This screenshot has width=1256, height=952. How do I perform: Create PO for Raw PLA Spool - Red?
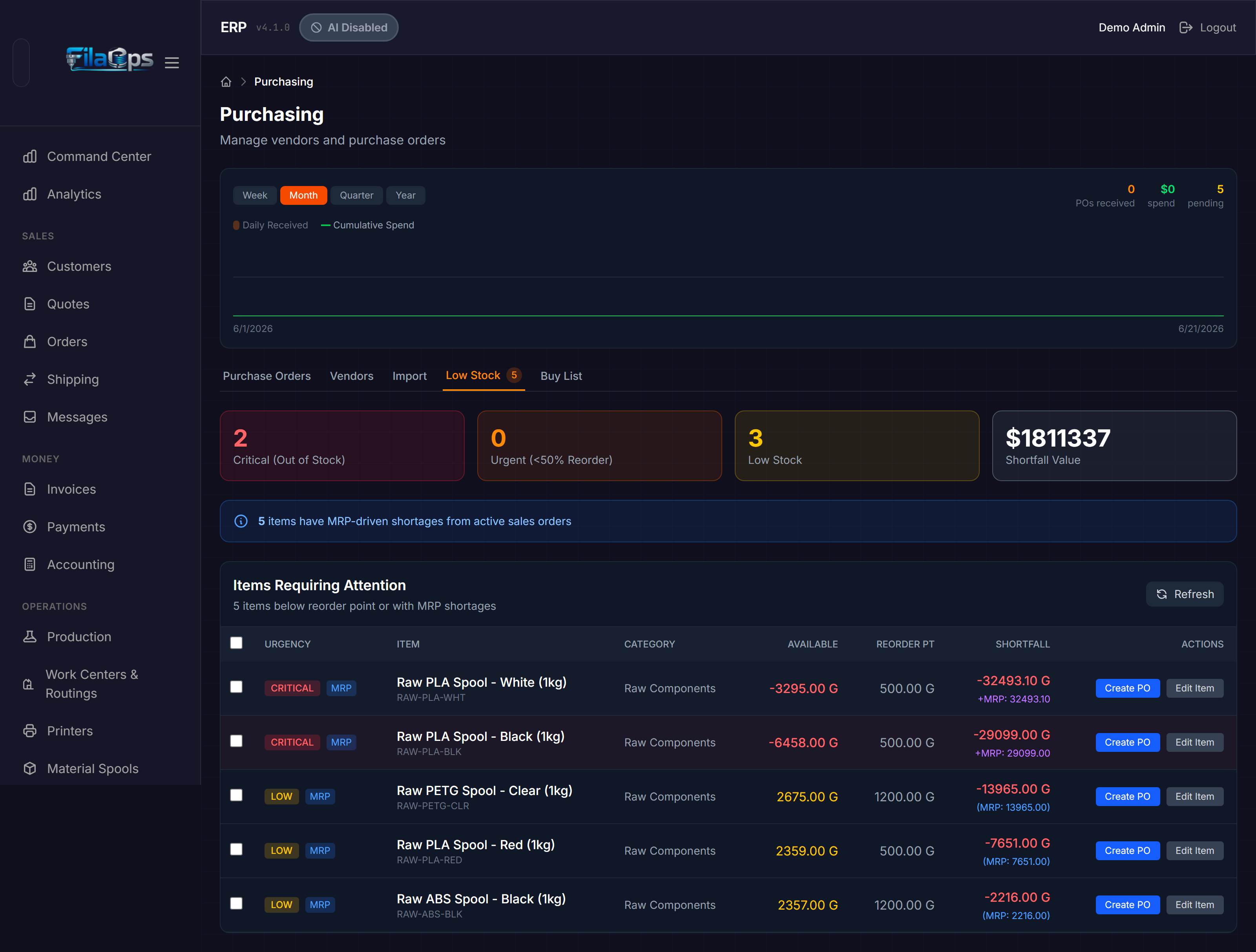(x=1128, y=851)
